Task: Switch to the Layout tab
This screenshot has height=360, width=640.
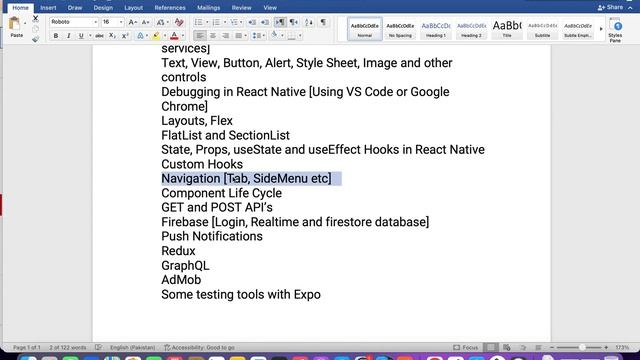Action: coord(133,8)
